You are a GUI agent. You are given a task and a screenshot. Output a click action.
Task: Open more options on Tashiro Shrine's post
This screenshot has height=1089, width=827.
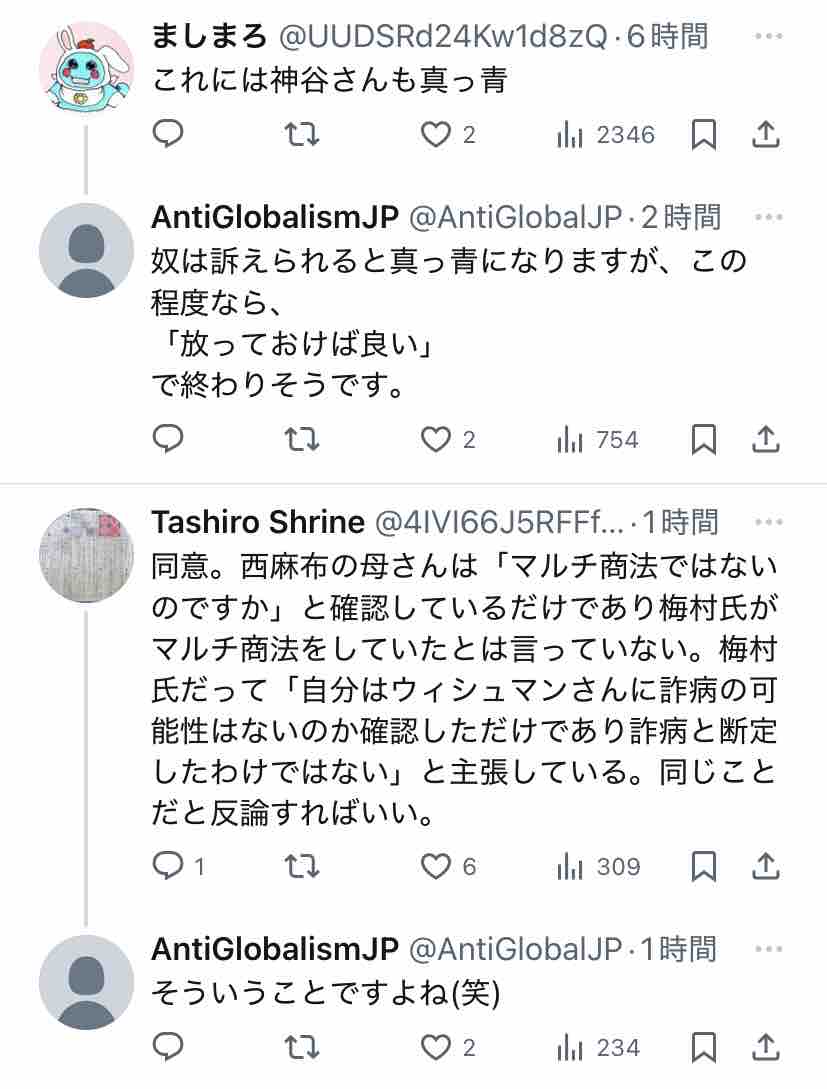769,522
